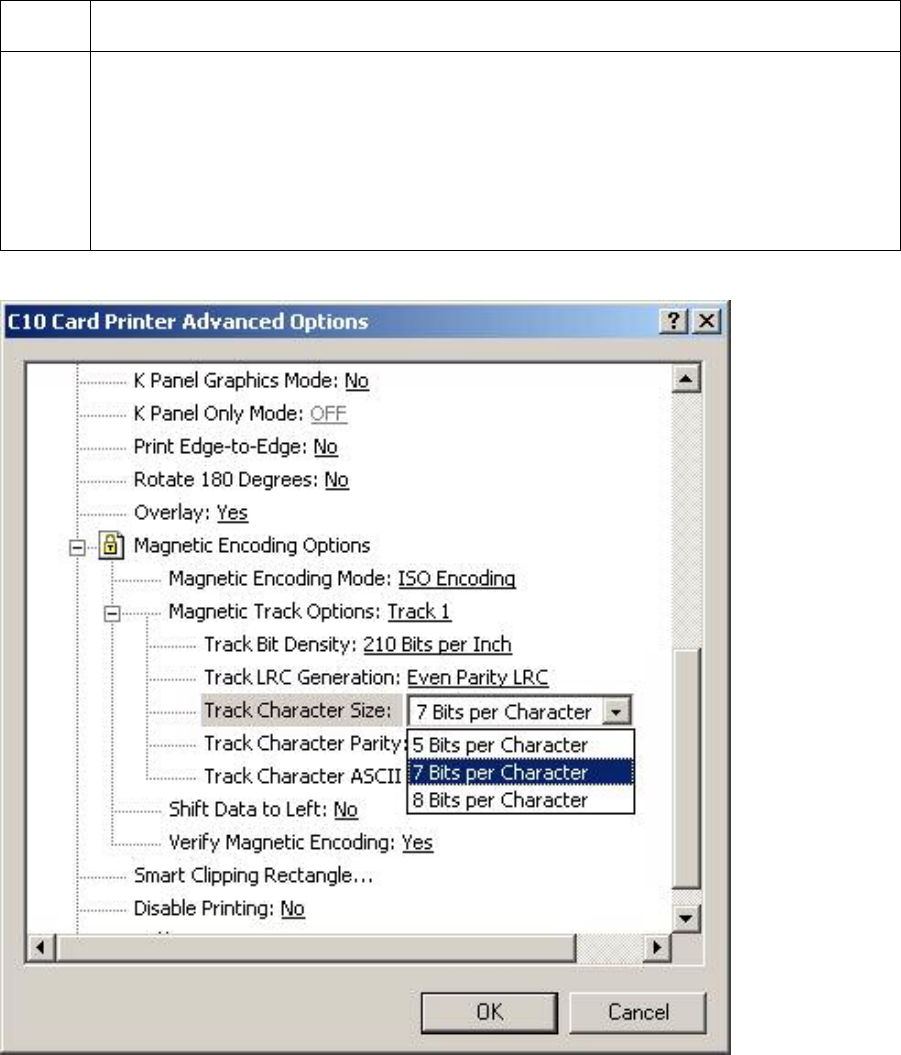This screenshot has height=1055, width=901.
Task: Click Disable Printing value No
Action: pos(293,908)
